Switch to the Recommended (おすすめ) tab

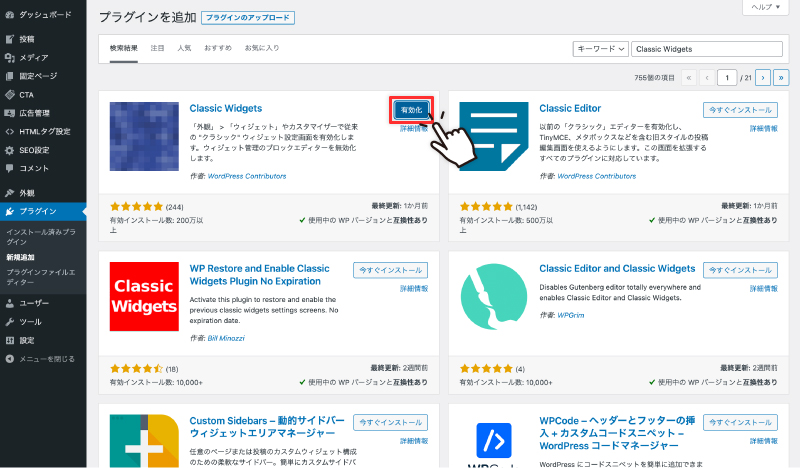[218, 48]
